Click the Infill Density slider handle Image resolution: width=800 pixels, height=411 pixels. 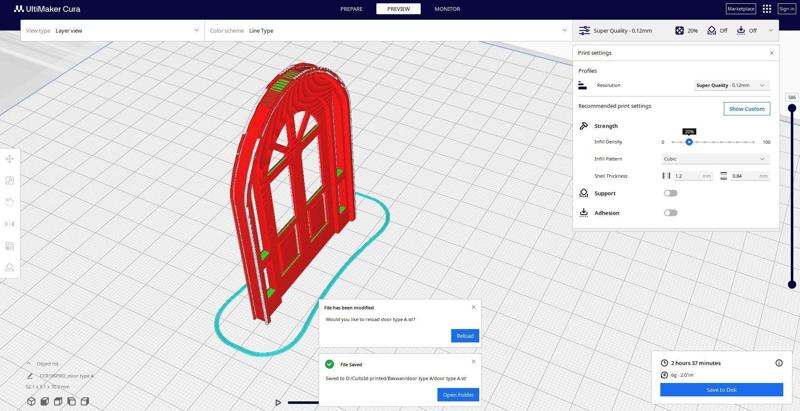tap(689, 142)
